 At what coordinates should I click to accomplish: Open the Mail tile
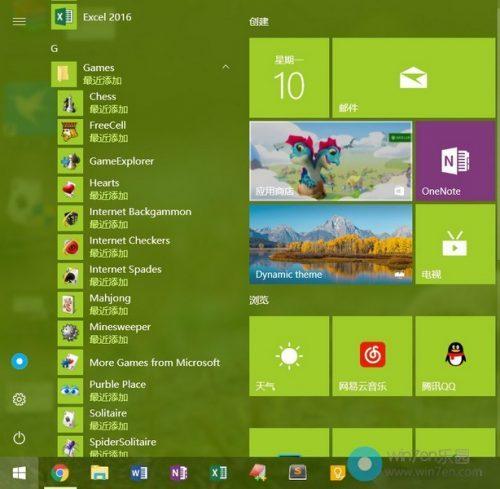(414, 78)
